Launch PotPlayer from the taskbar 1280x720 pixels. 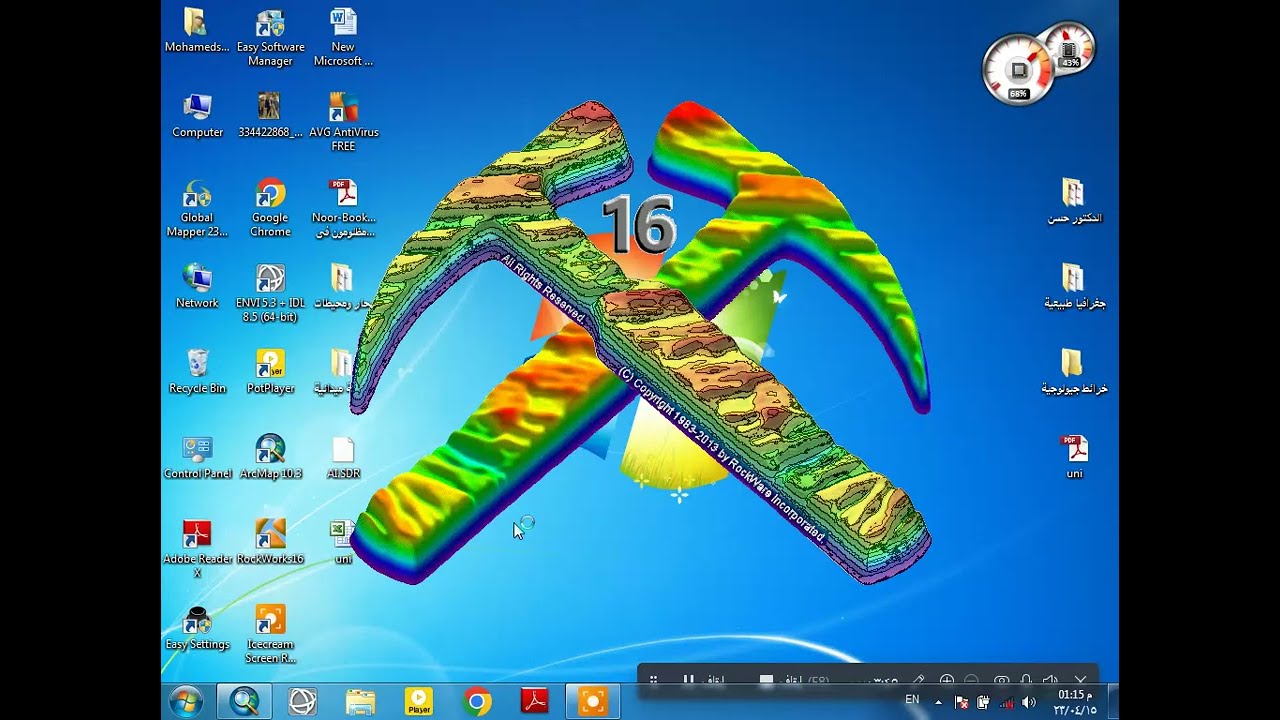tap(419, 702)
